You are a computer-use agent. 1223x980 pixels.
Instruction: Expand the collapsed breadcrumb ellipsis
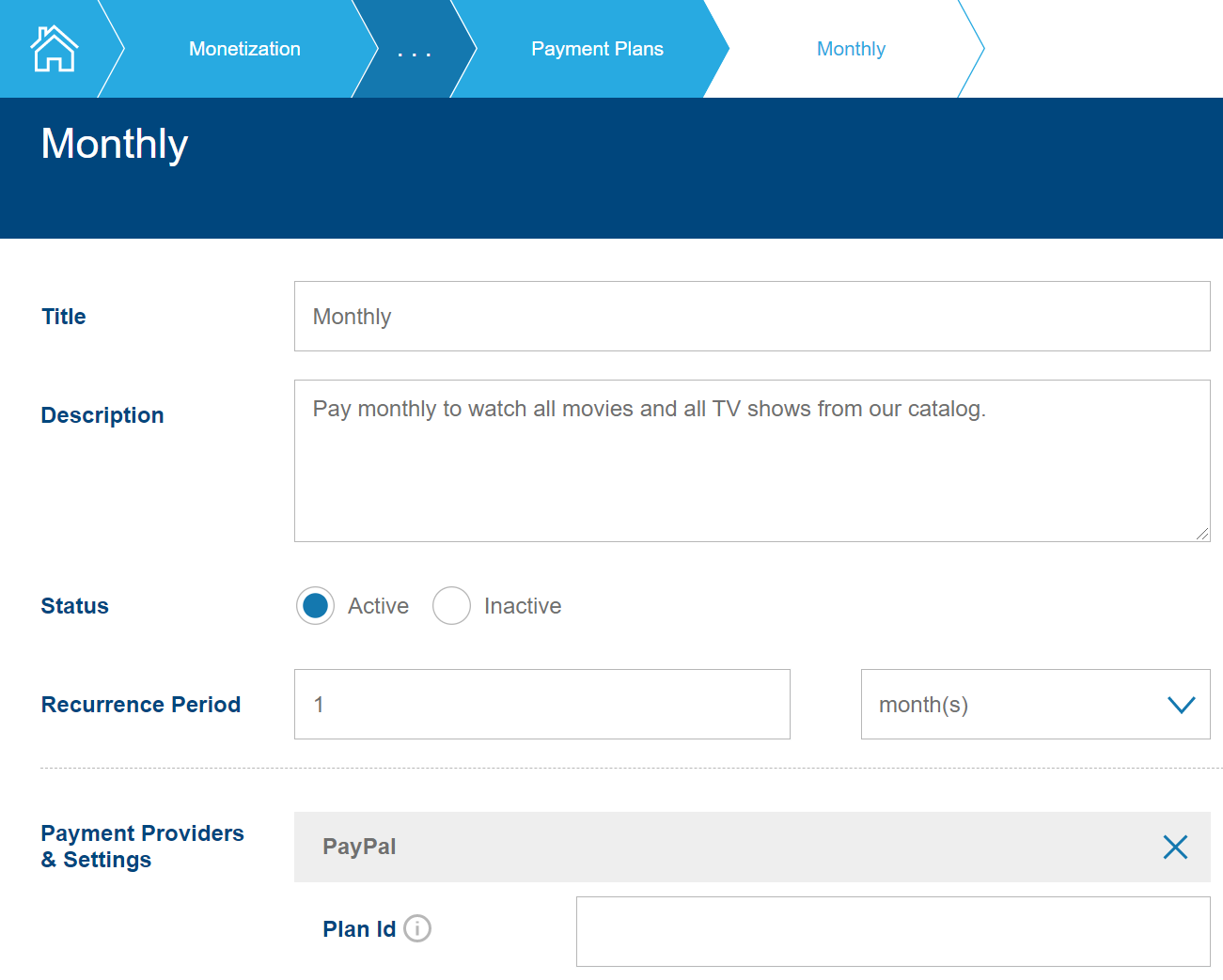(x=414, y=50)
